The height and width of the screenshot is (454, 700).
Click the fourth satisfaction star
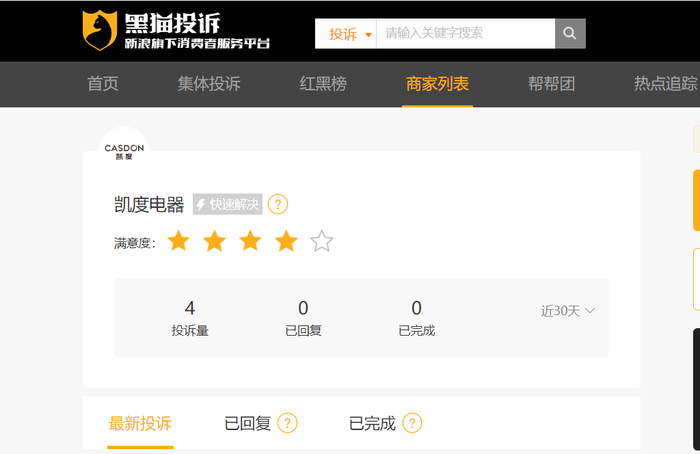tap(286, 241)
